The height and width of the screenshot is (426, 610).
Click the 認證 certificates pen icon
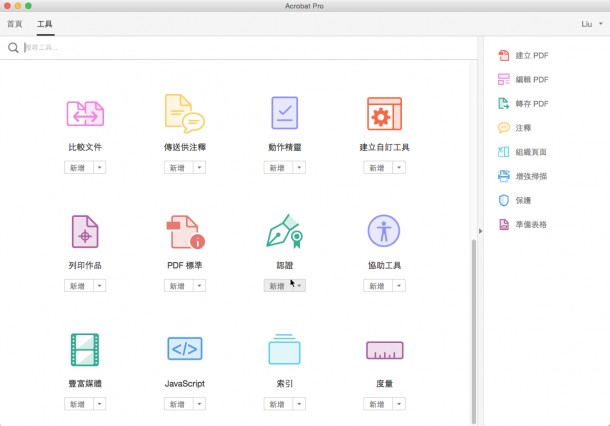coord(284,232)
